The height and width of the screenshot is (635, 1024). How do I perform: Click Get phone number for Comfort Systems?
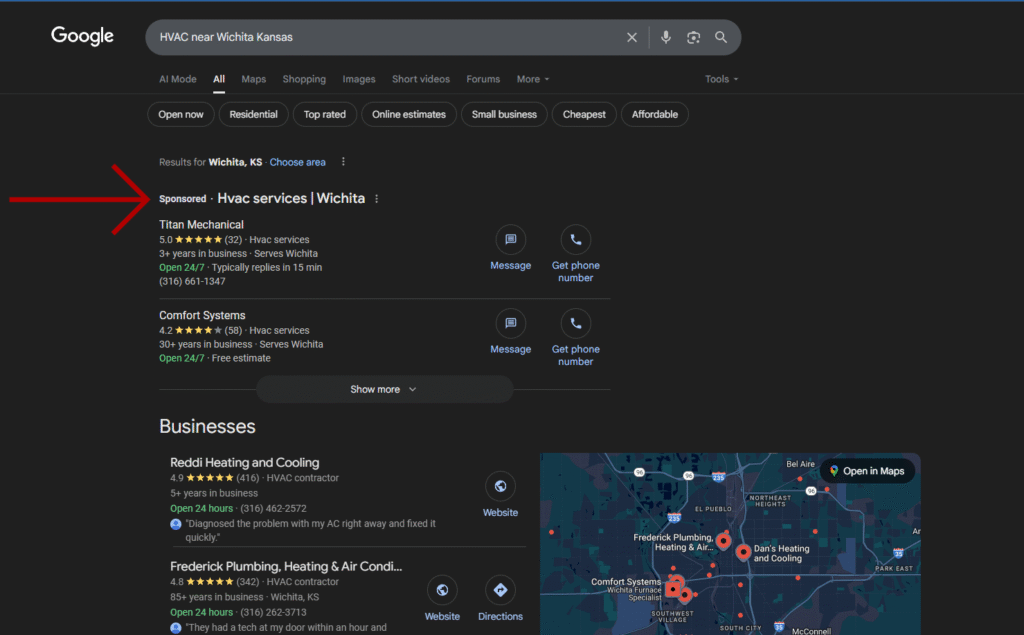575,355
